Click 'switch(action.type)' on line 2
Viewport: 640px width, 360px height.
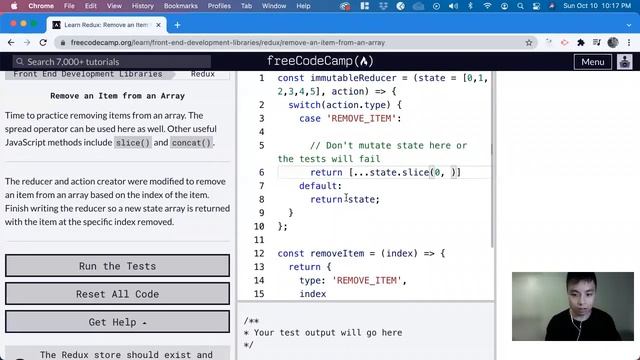[339, 105]
